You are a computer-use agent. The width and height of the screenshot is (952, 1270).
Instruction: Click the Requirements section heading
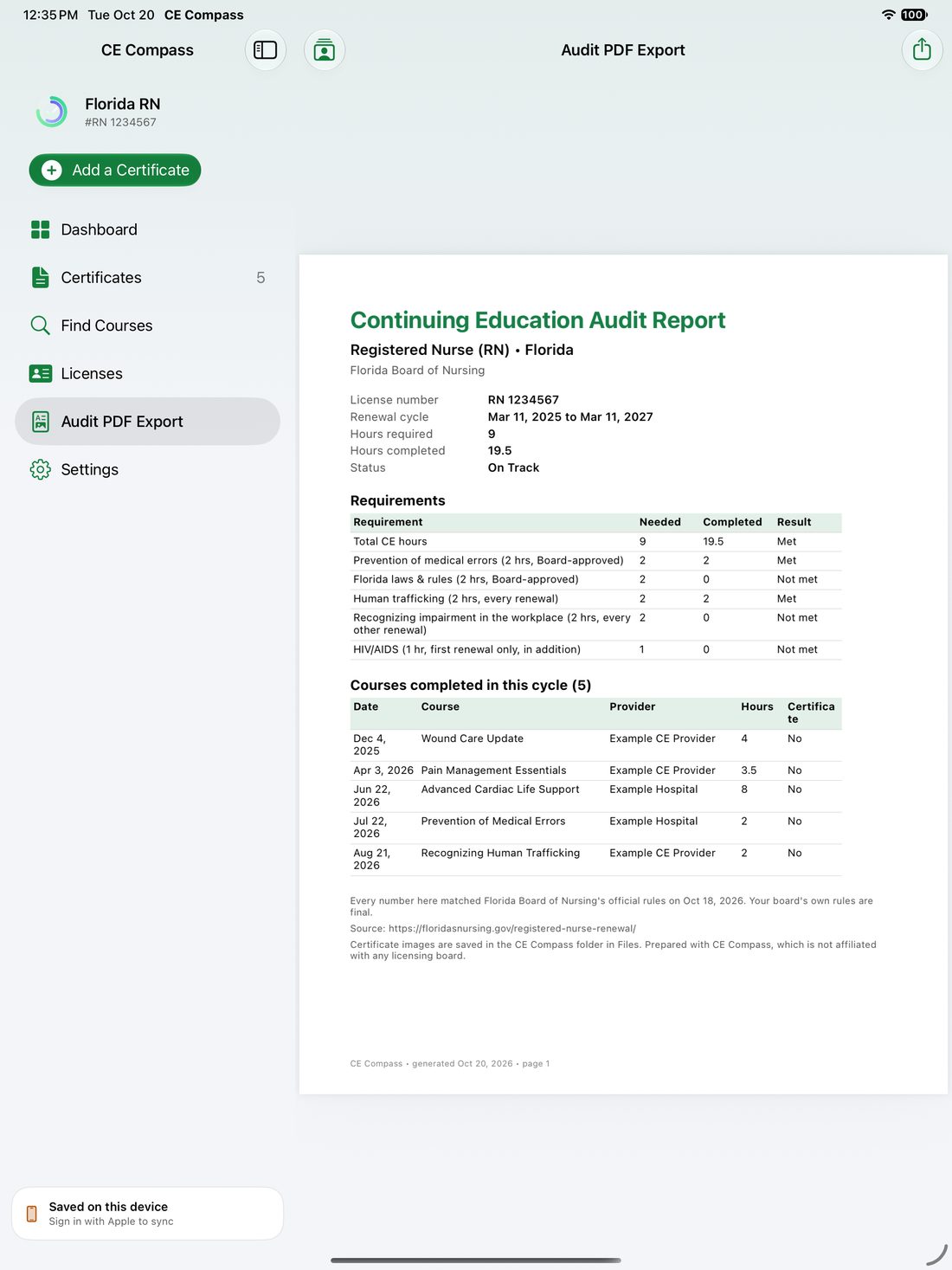click(398, 500)
